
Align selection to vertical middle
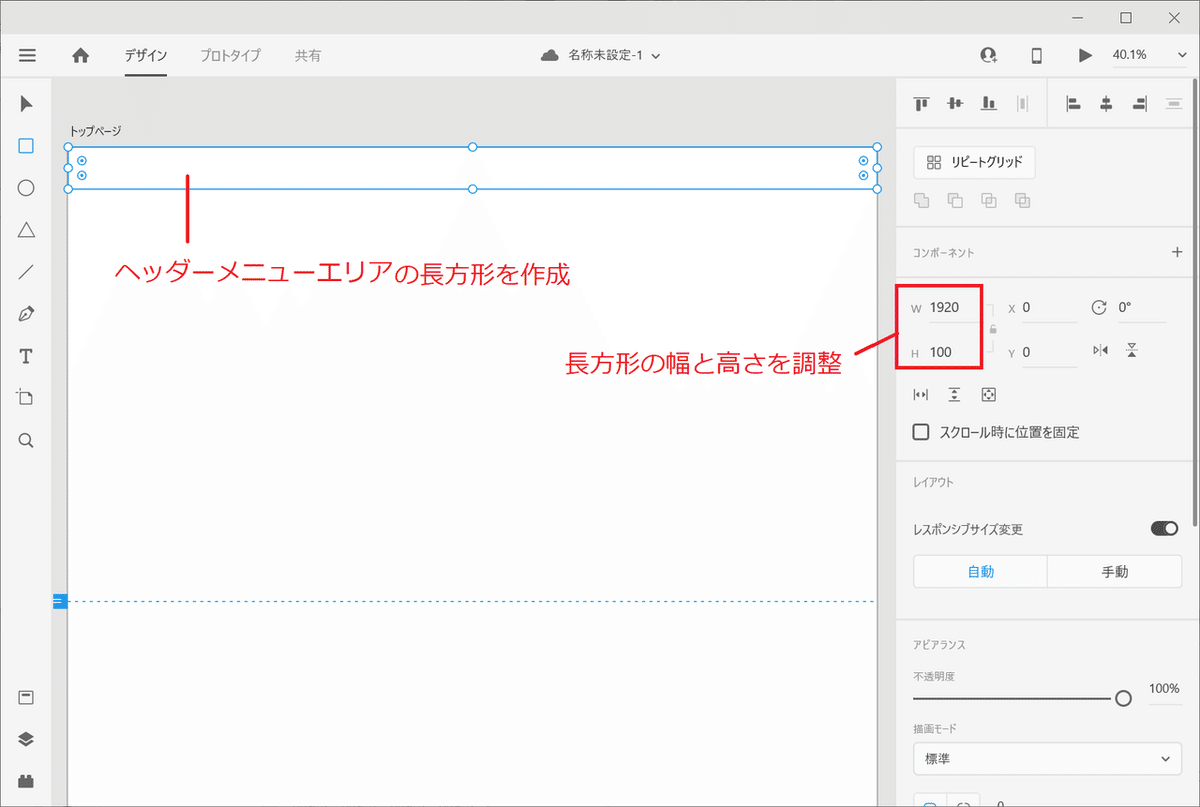(x=955, y=103)
